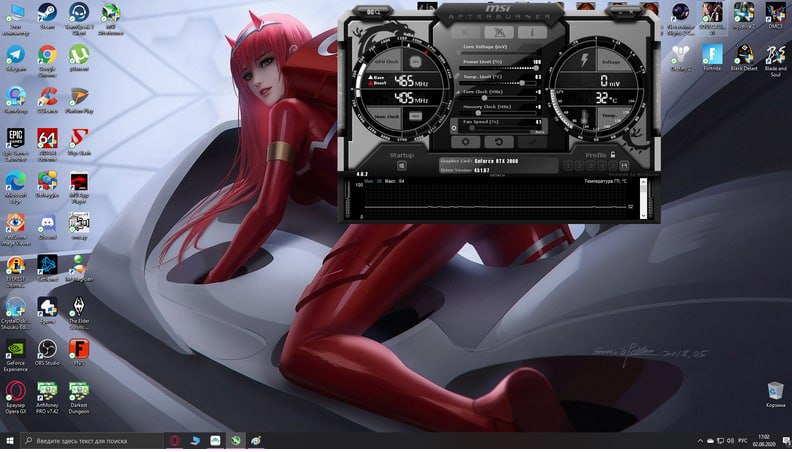Open The Elder Scrolls Skyrim shortcut
Viewport: 792px width, 452px height.
(x=79, y=314)
